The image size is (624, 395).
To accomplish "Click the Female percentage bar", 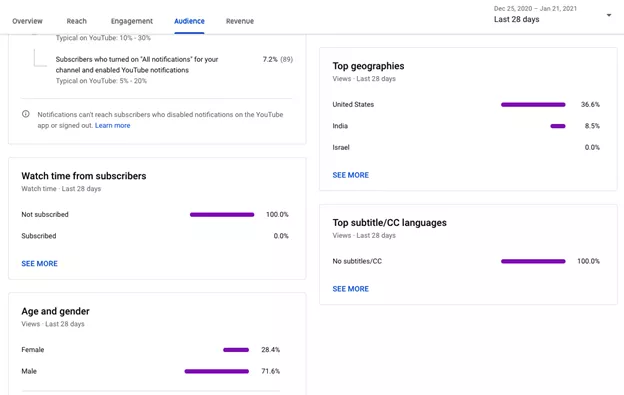I will [x=236, y=350].
